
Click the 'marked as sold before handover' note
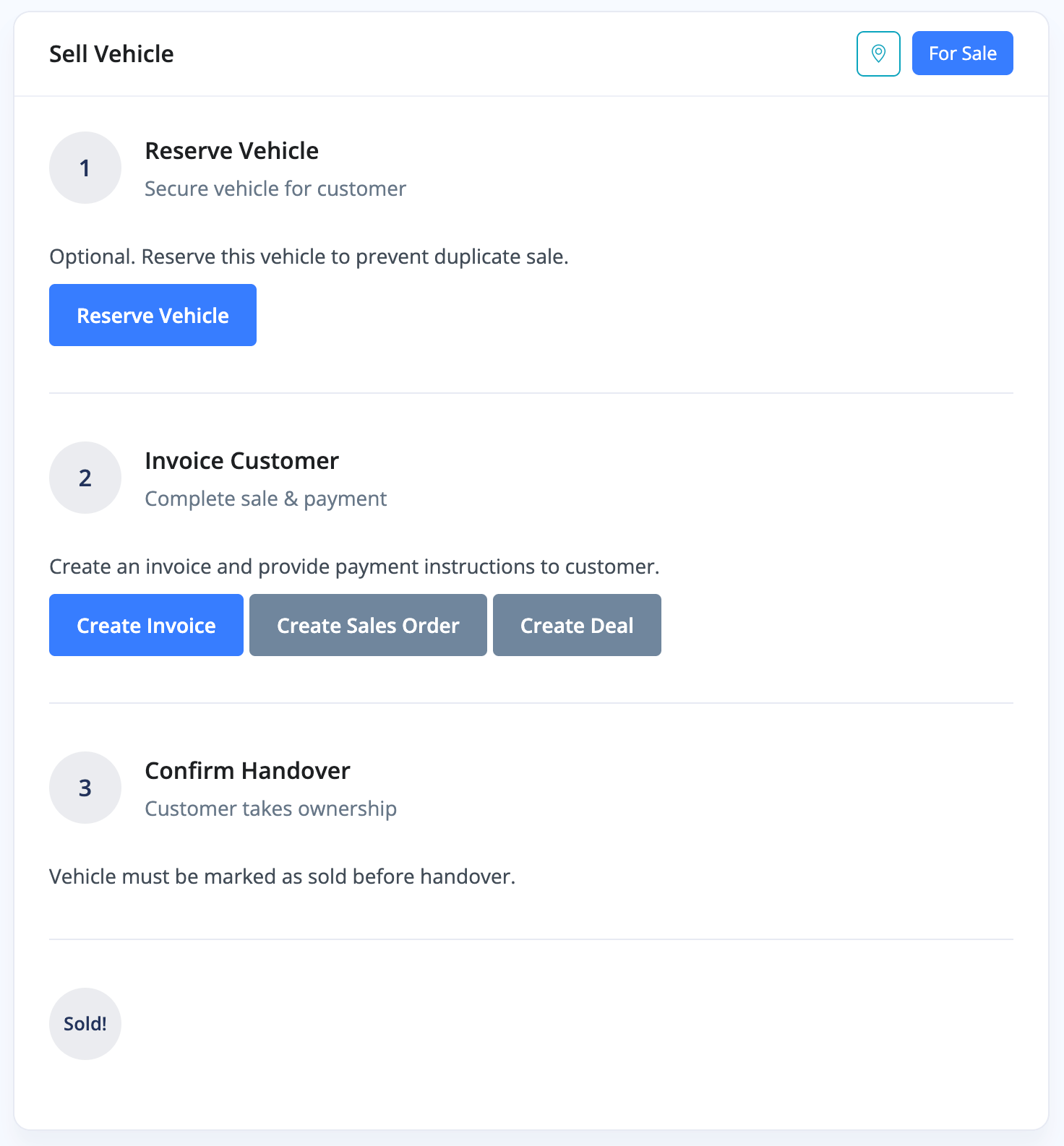pos(282,876)
